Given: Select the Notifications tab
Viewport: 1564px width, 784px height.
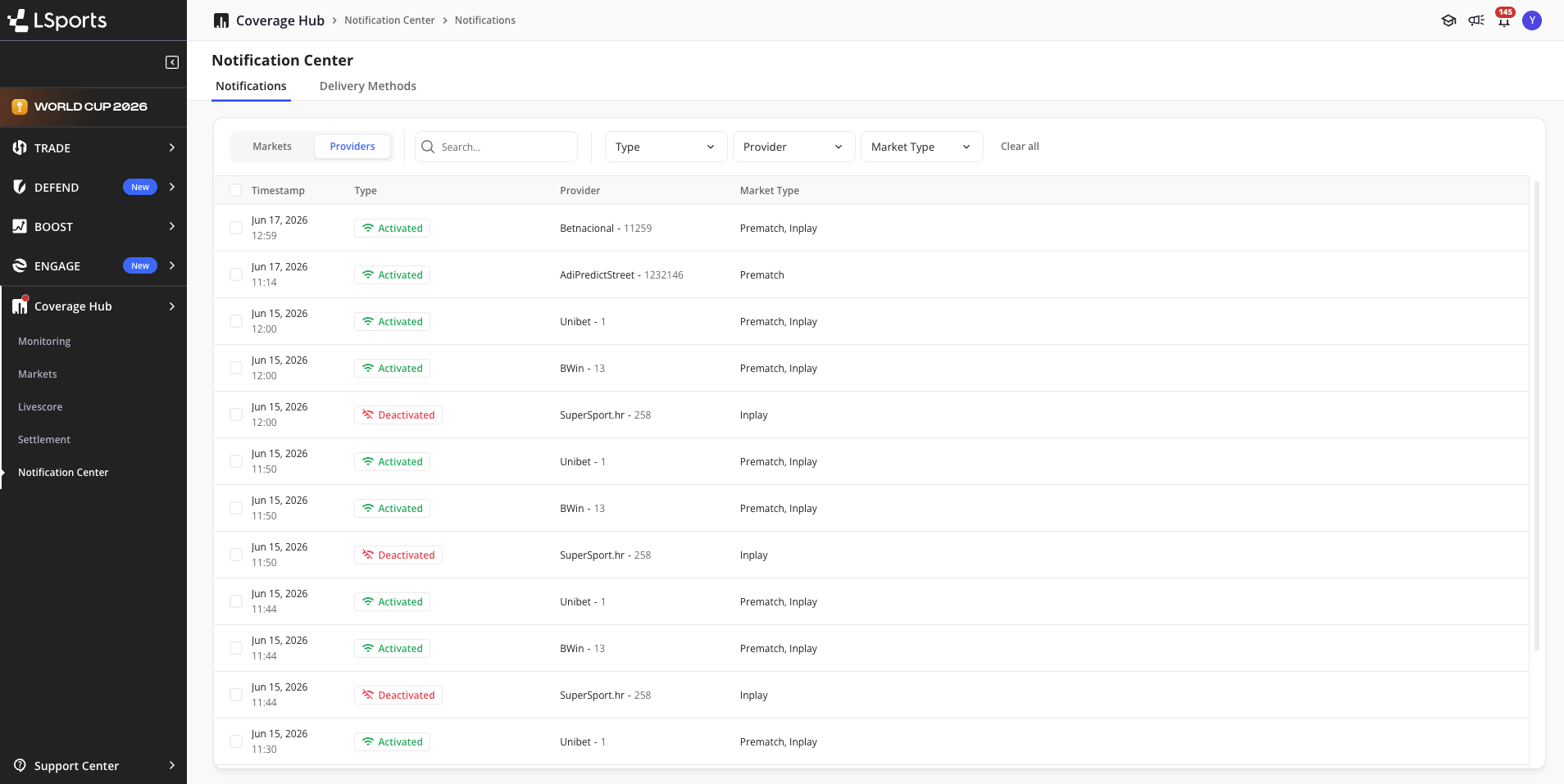Looking at the screenshot, I should 251,86.
